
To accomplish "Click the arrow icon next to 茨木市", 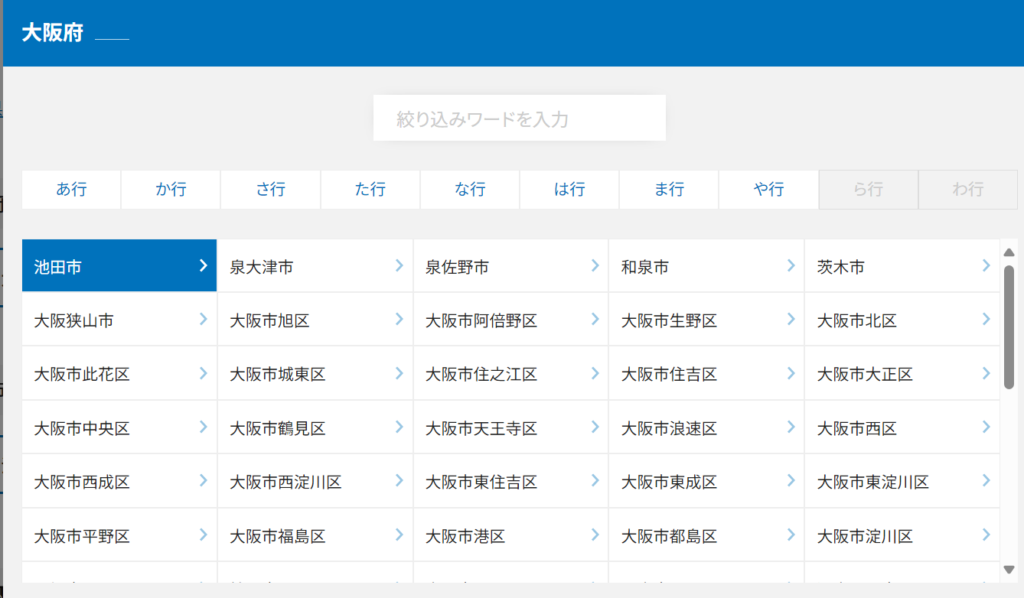I will coord(986,266).
